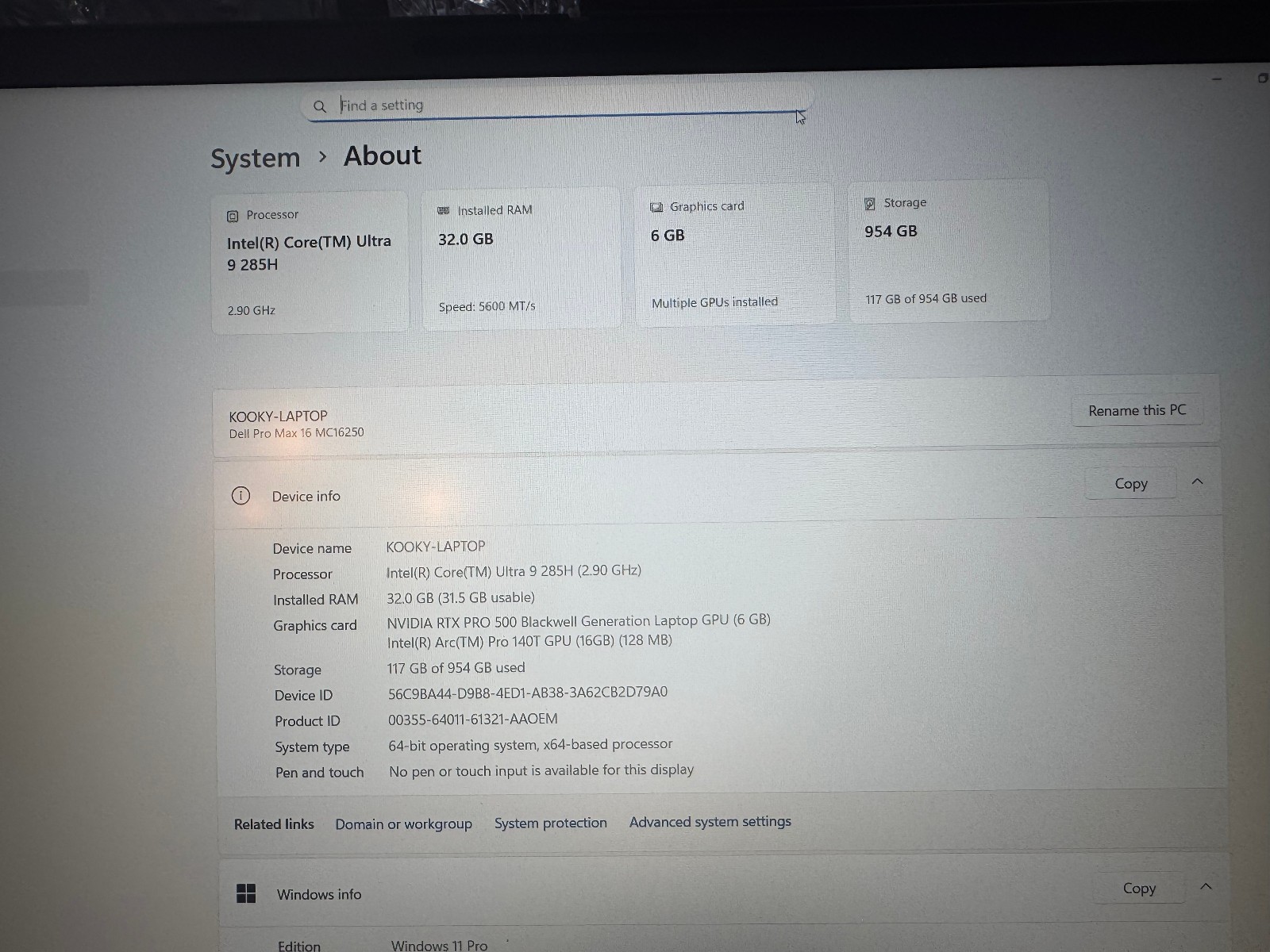
Task: Open System protection link
Action: click(x=550, y=823)
